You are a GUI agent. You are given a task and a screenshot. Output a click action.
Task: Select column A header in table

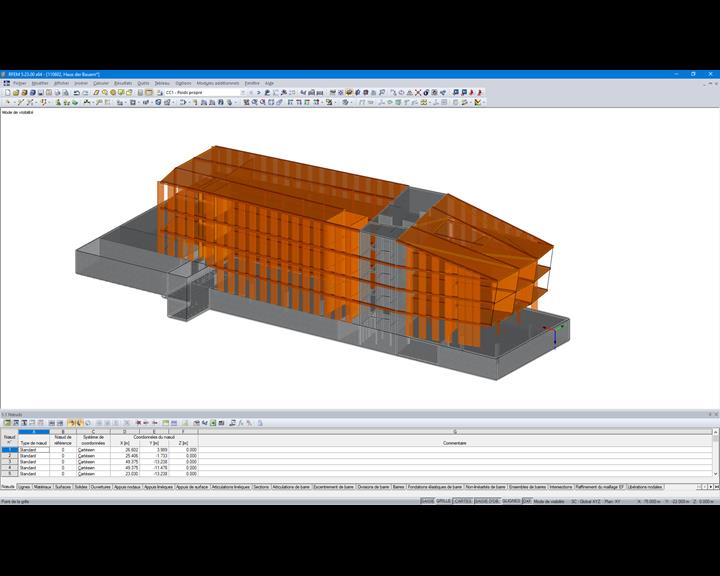click(34, 432)
